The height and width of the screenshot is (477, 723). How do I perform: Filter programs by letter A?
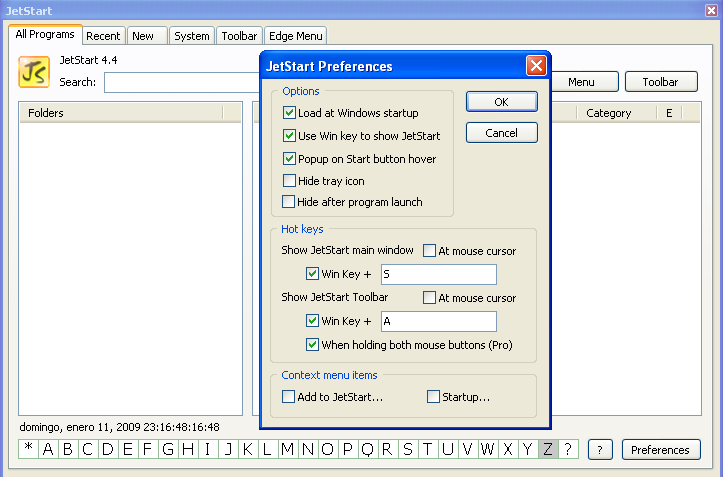48,449
